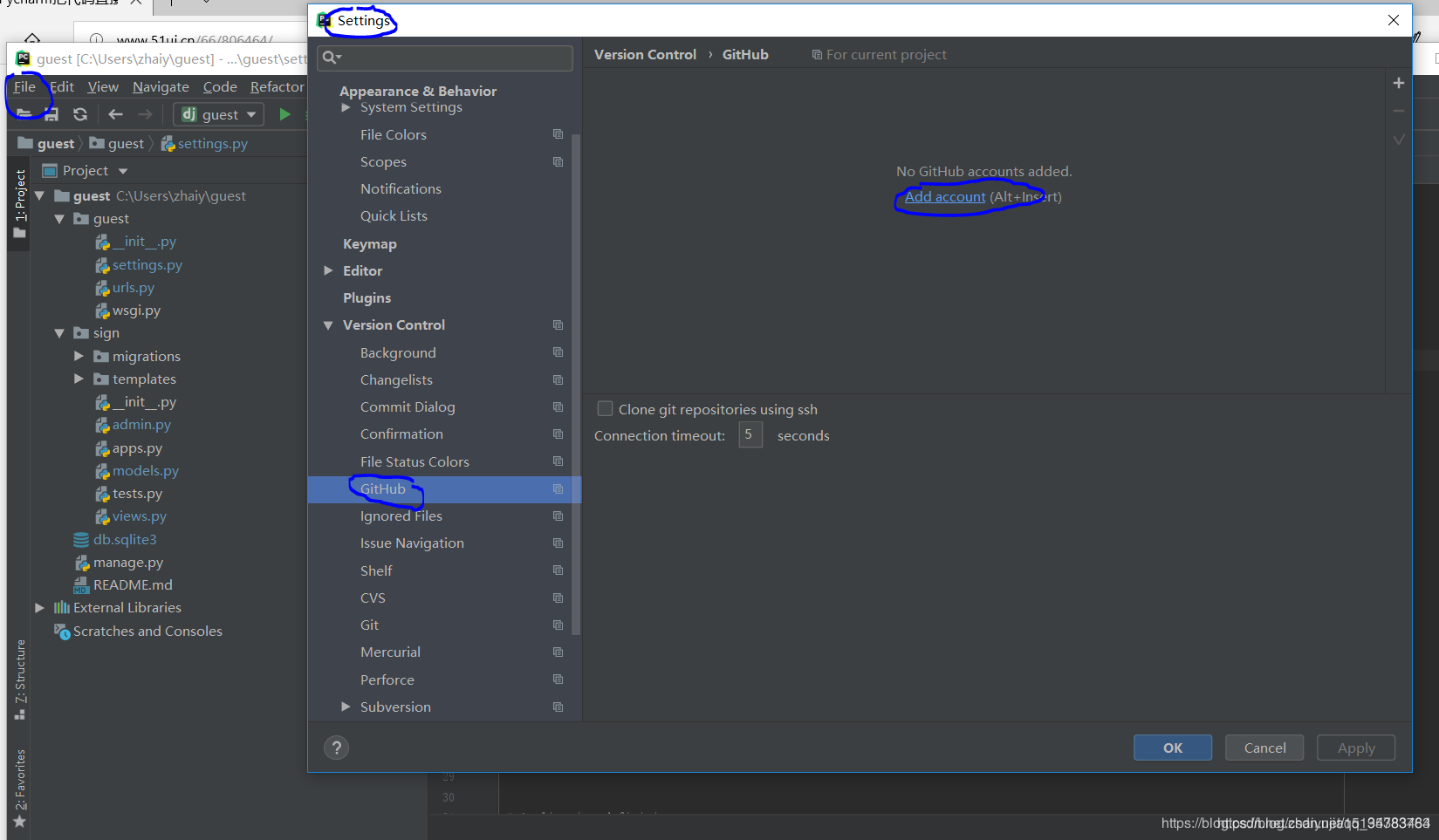Select Plugins in the settings list
The width and height of the screenshot is (1439, 840).
367,297
